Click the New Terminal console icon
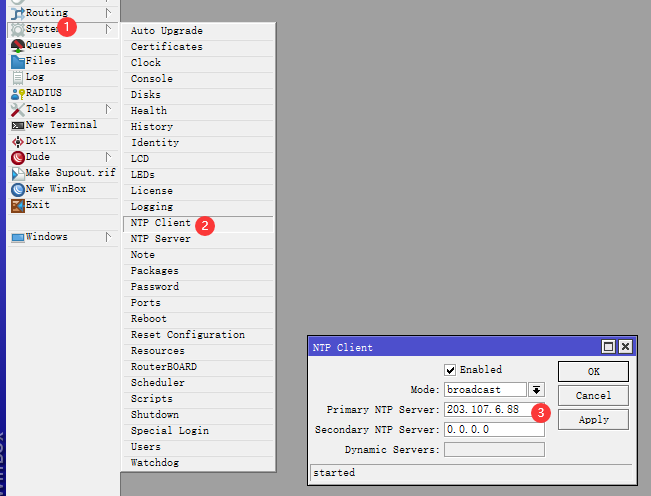The height and width of the screenshot is (496, 651). [x=18, y=125]
